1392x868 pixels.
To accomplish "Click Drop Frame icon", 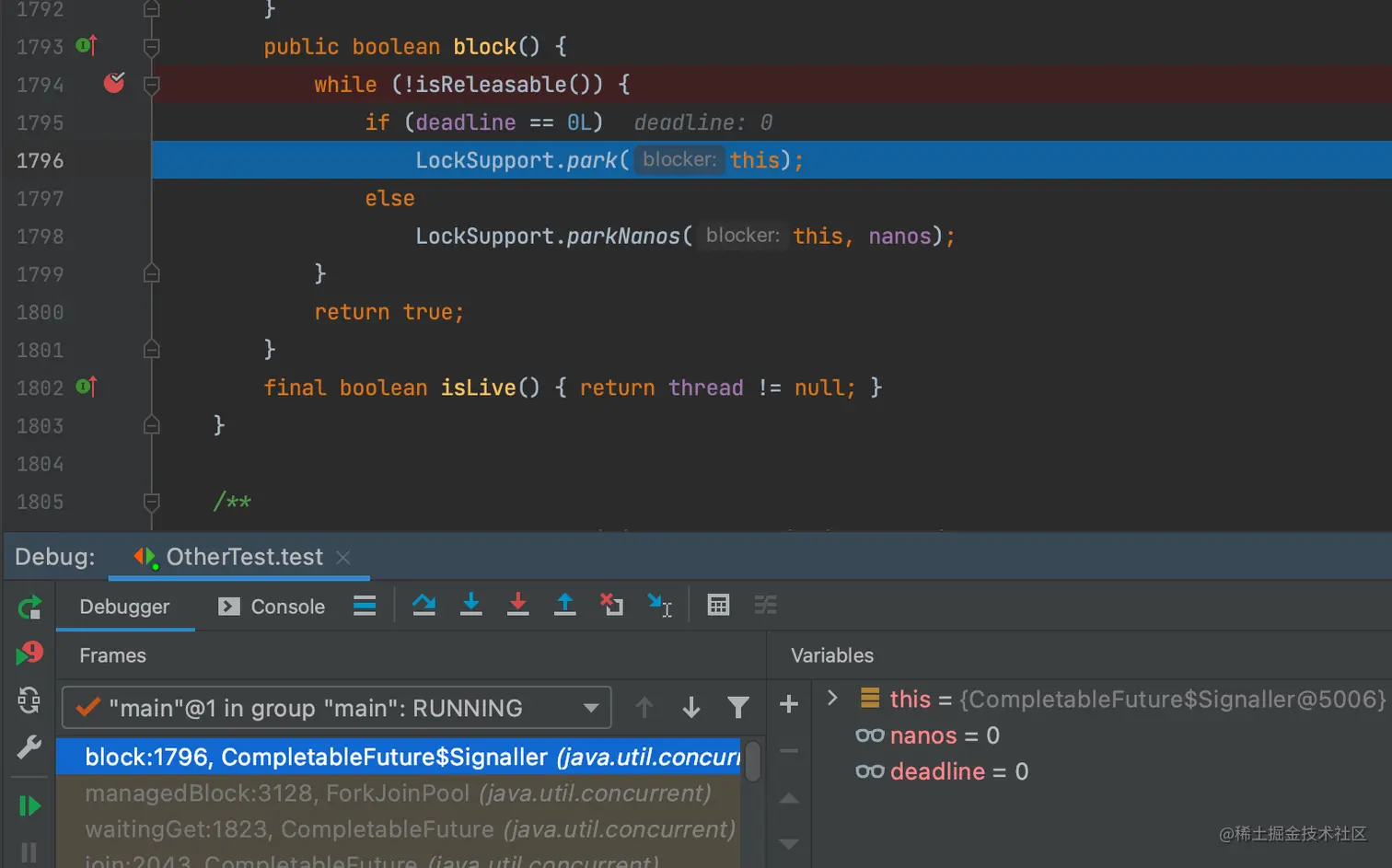I will (x=612, y=605).
